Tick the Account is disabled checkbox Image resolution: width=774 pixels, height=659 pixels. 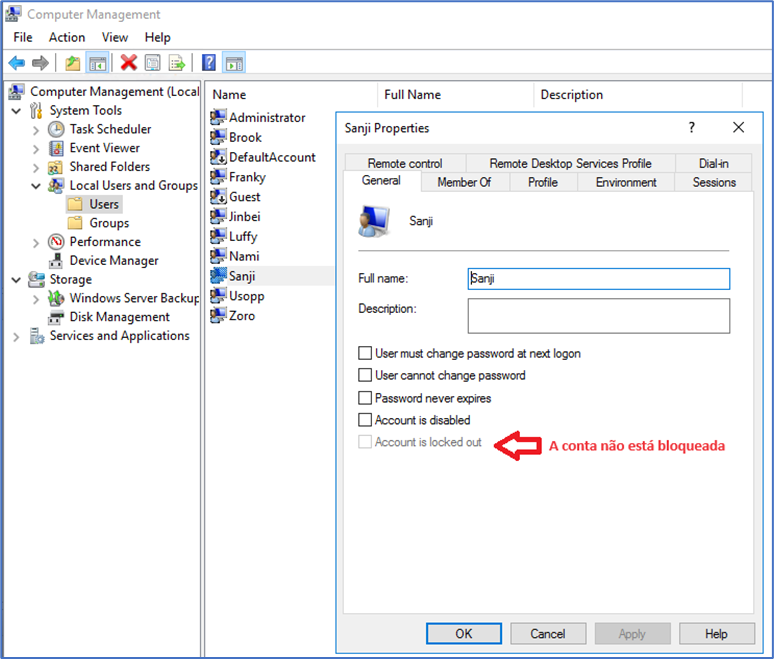[x=366, y=420]
